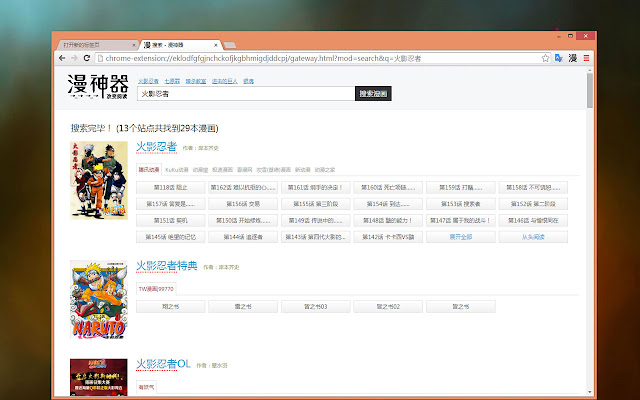Click the 进击的巨人 hot-search link
Viewport: 640px width, 400px height.
click(x=225, y=81)
